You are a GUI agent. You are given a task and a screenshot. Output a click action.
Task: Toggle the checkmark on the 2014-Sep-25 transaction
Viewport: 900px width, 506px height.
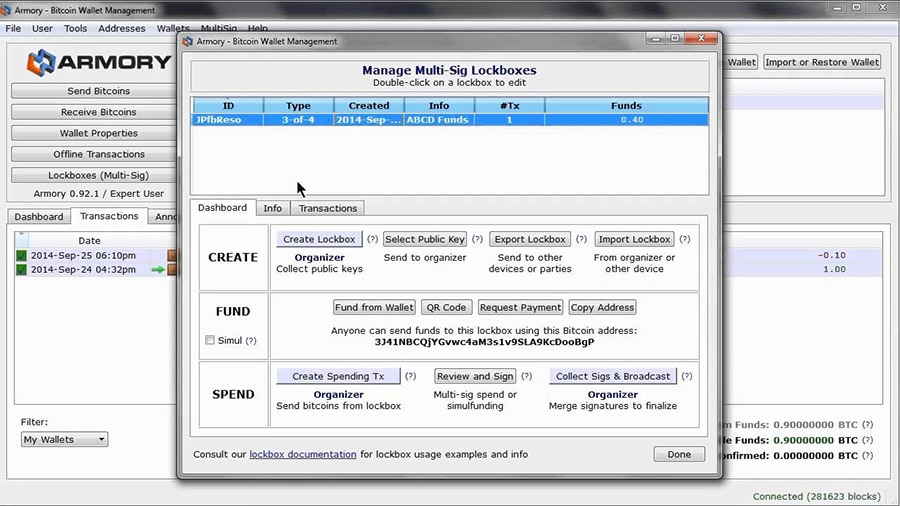(x=22, y=255)
